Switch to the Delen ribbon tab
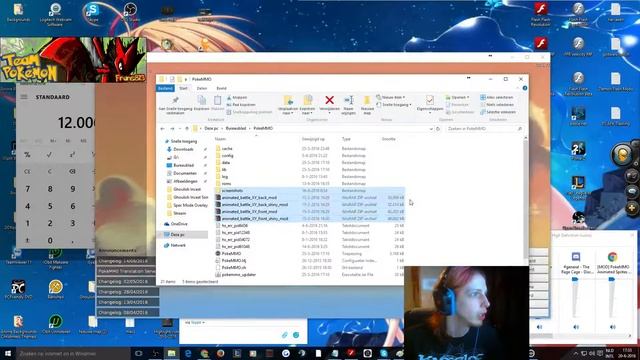This screenshot has height=360, width=640. click(202, 88)
